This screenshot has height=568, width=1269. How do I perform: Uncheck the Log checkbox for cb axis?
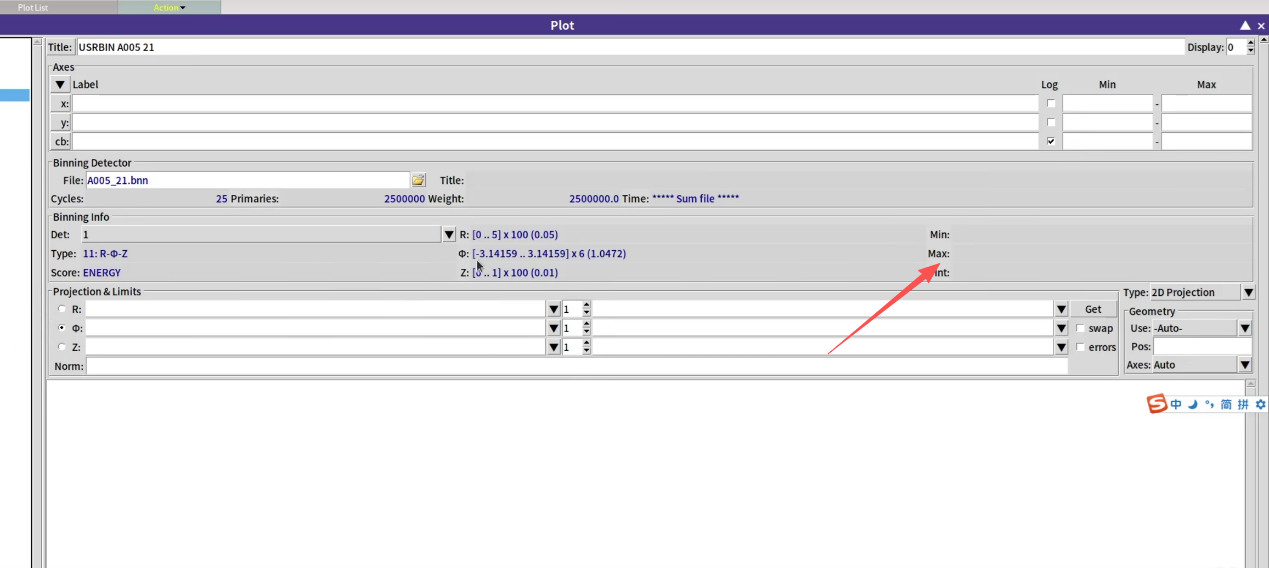tap(1050, 142)
